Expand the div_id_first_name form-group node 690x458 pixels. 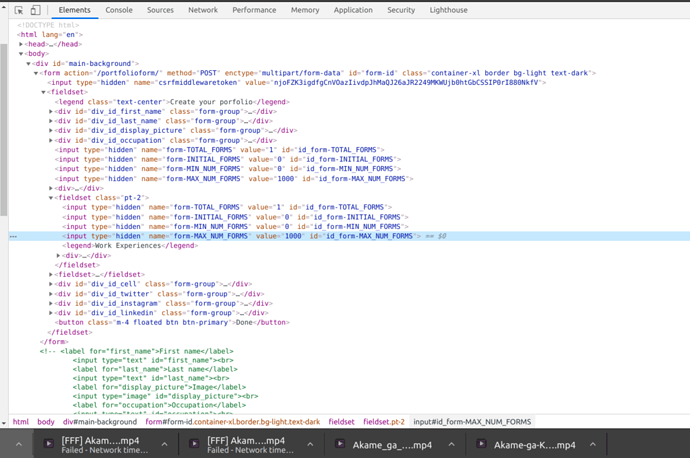point(52,111)
